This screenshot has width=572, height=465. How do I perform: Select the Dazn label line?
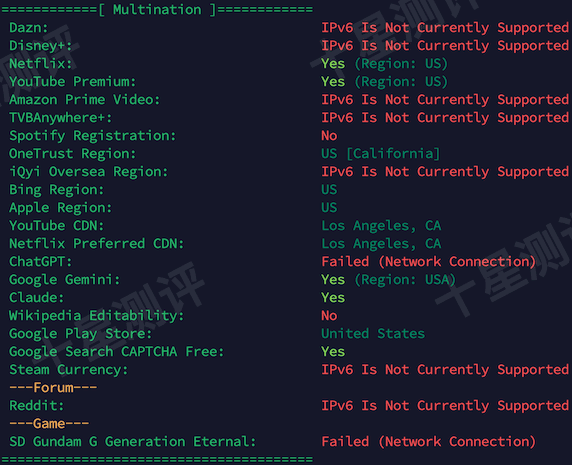(28, 28)
